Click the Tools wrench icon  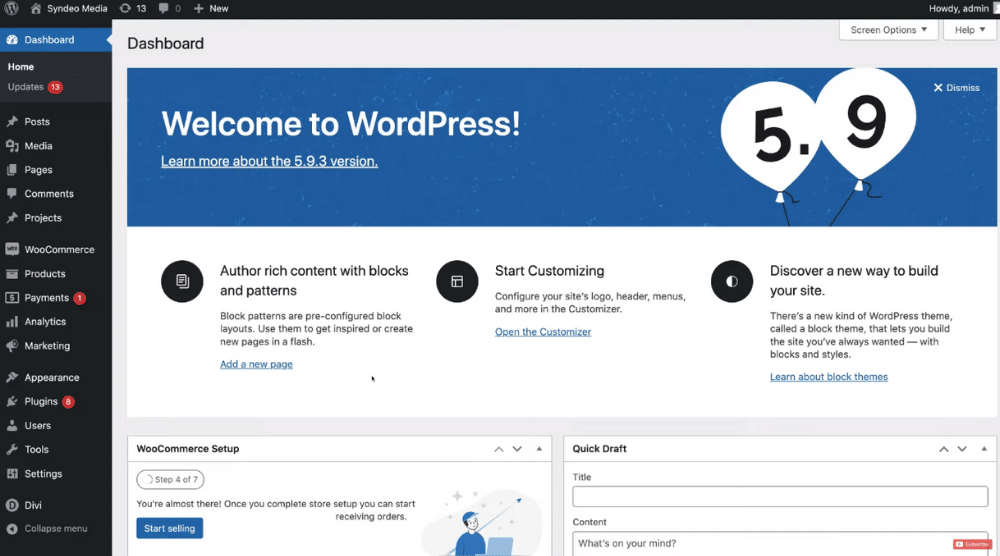(x=12, y=450)
